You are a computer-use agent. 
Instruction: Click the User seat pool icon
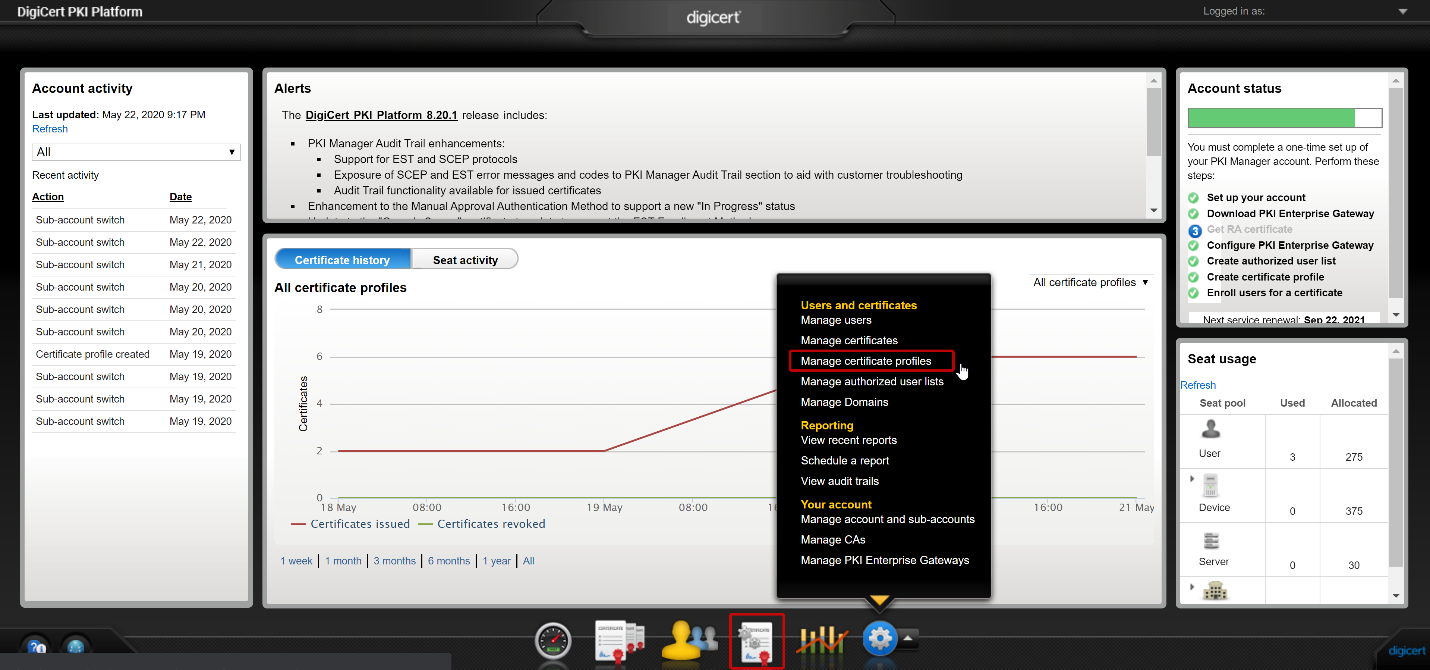pyautogui.click(x=1210, y=430)
